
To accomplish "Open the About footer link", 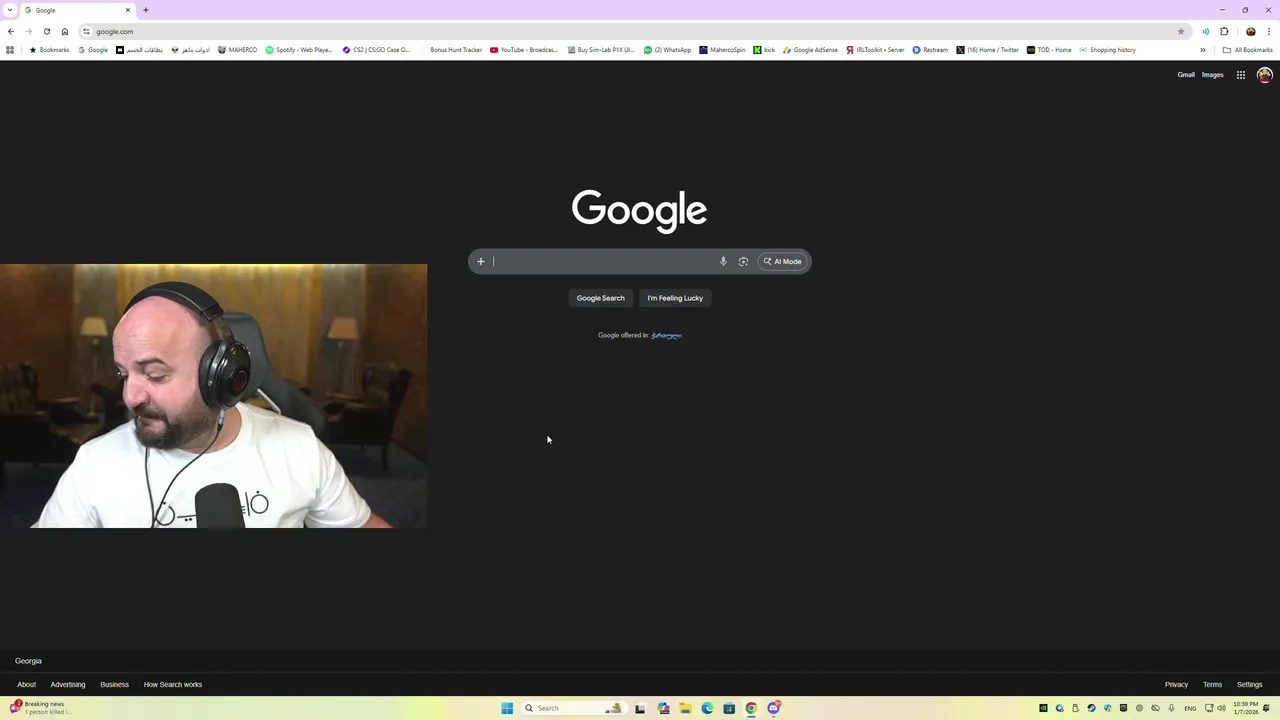I will point(26,685).
